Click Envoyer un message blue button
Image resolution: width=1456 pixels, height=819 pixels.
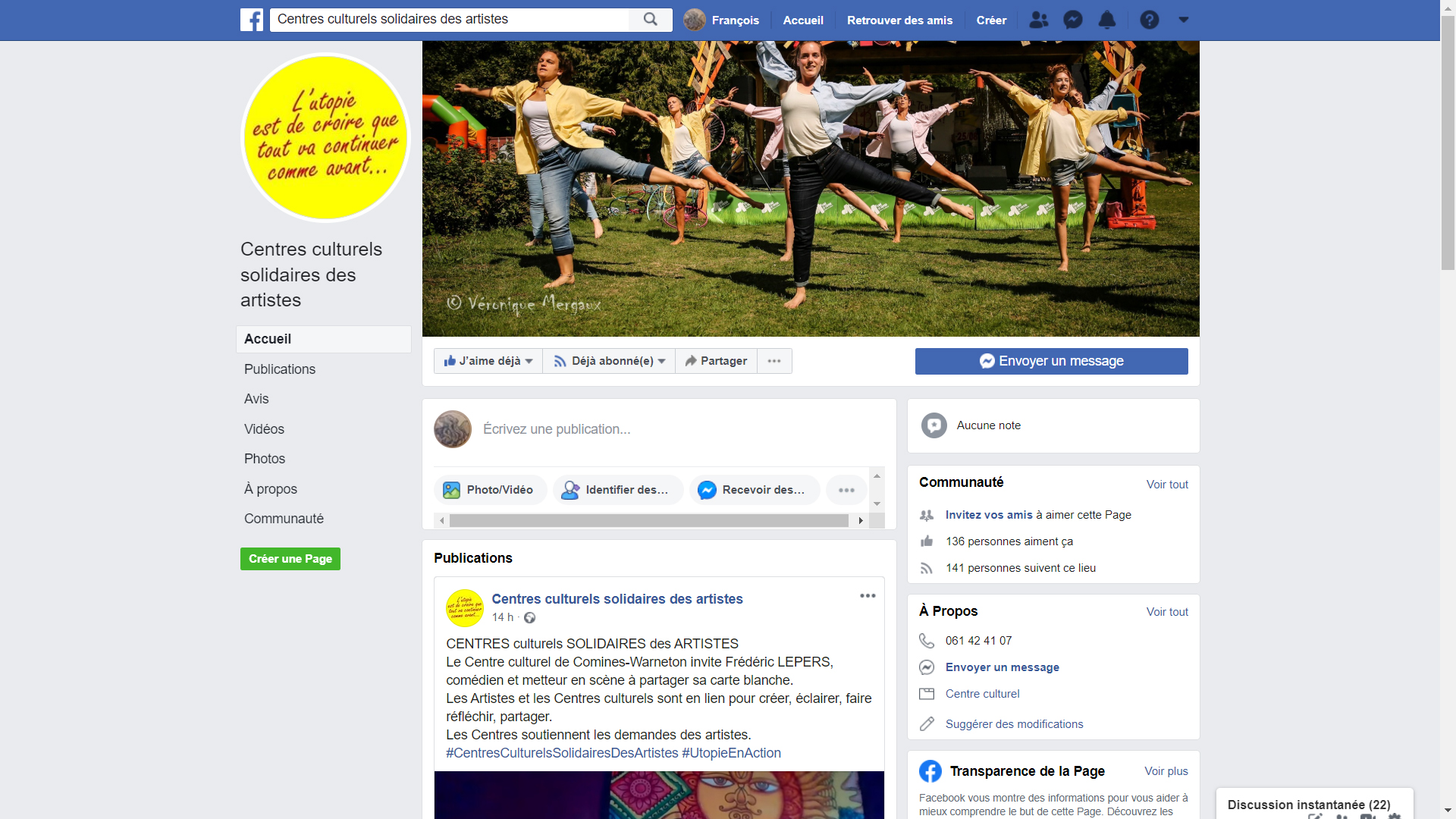[1051, 361]
